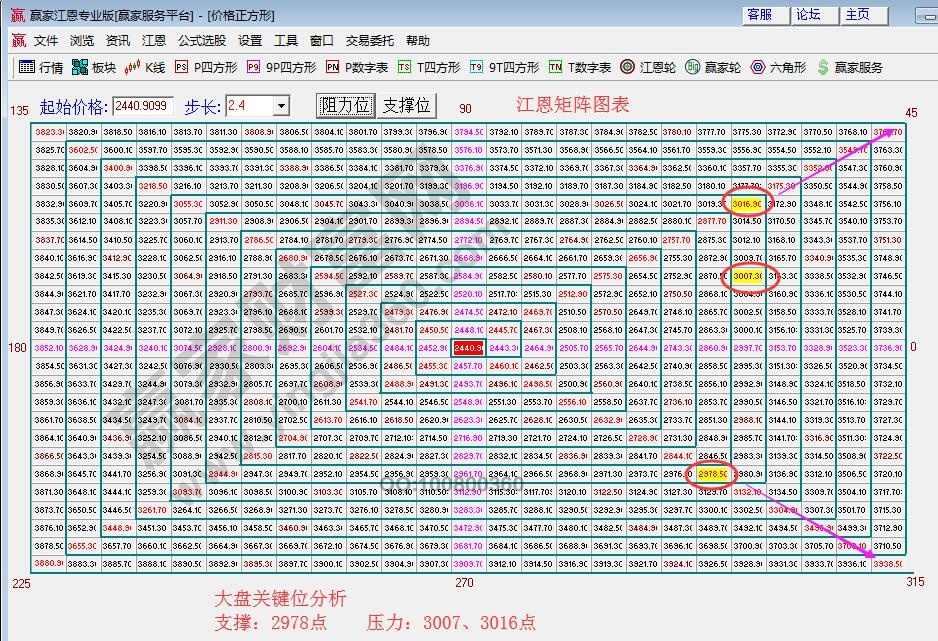Enable the 阻力位 resistance mode

click(x=344, y=105)
